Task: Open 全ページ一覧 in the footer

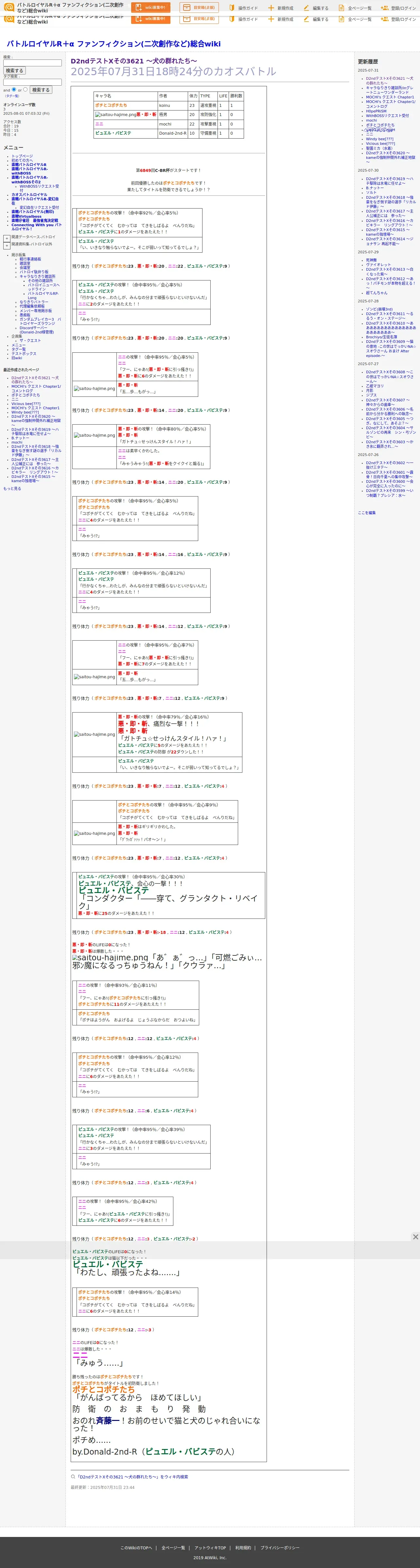Action: click(173, 1548)
